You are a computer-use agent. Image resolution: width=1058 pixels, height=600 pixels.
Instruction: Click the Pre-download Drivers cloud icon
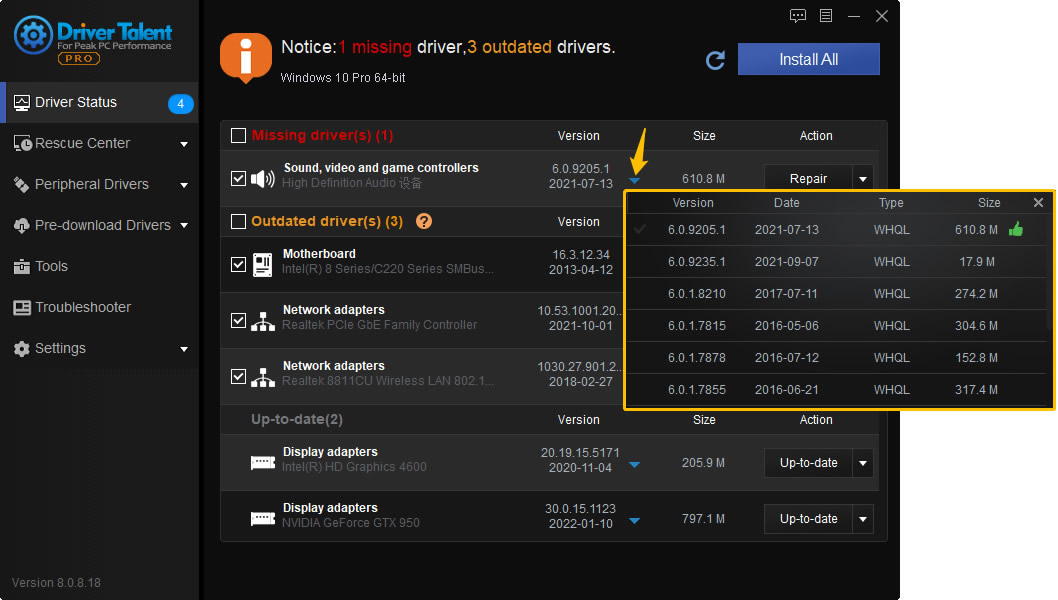point(22,225)
